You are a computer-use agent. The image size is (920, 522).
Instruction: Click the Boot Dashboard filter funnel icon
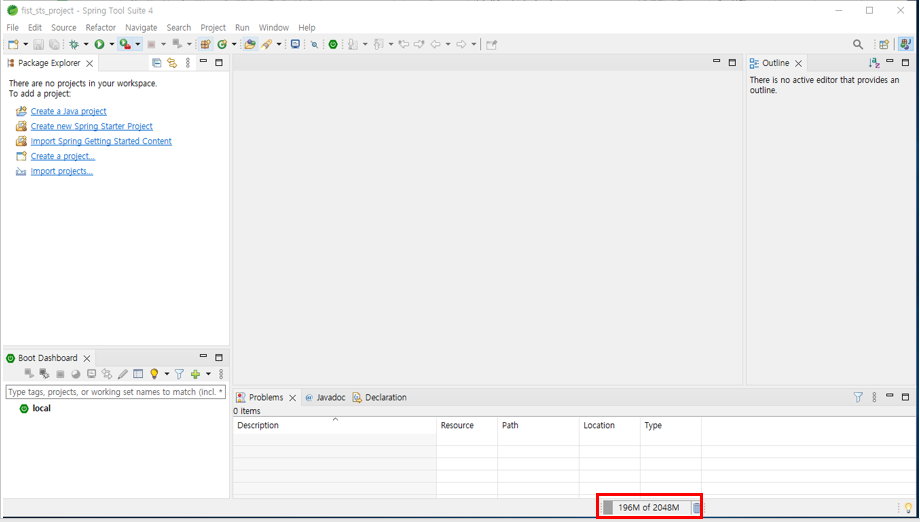[x=180, y=374]
